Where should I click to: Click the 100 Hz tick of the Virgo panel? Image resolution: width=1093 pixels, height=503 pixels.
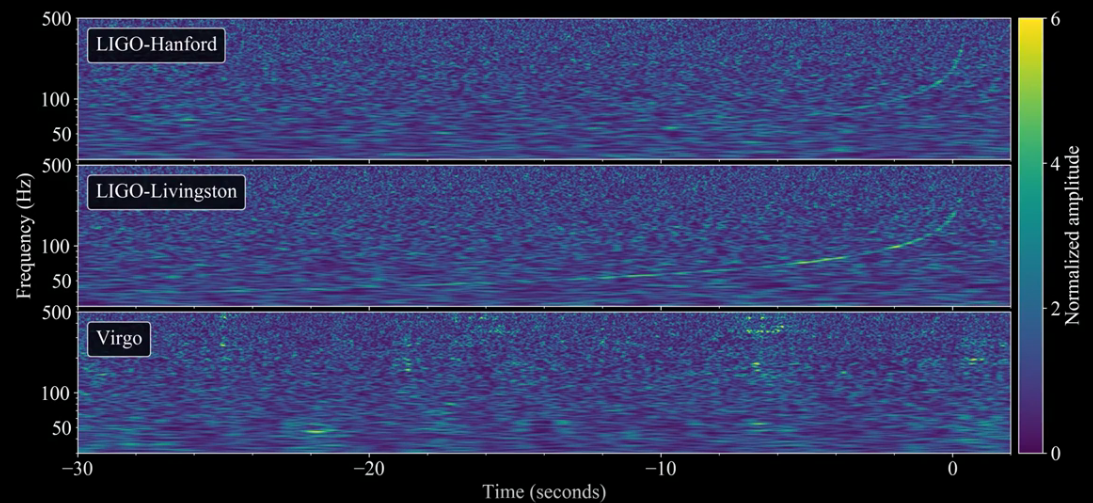click(58, 393)
